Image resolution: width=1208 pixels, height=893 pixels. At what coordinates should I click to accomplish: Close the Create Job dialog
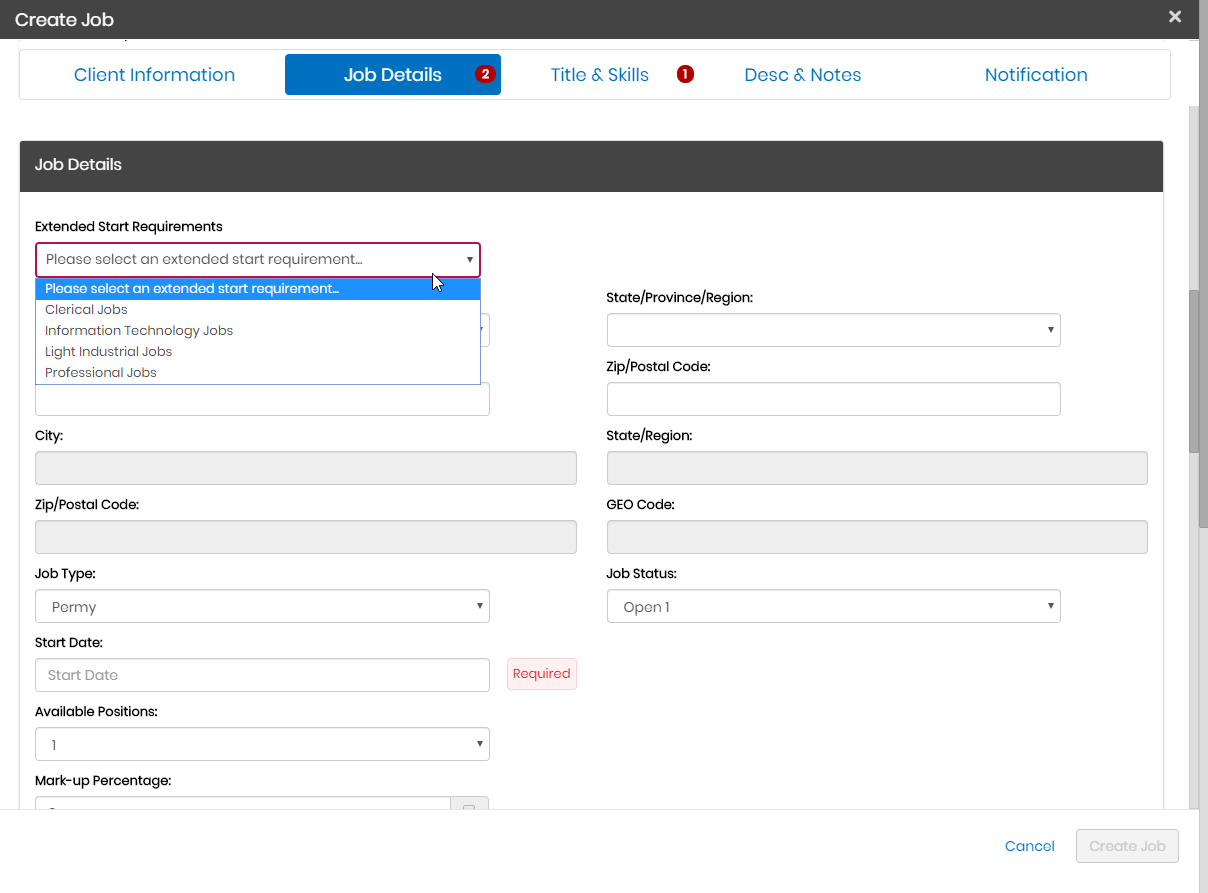coord(1175,17)
